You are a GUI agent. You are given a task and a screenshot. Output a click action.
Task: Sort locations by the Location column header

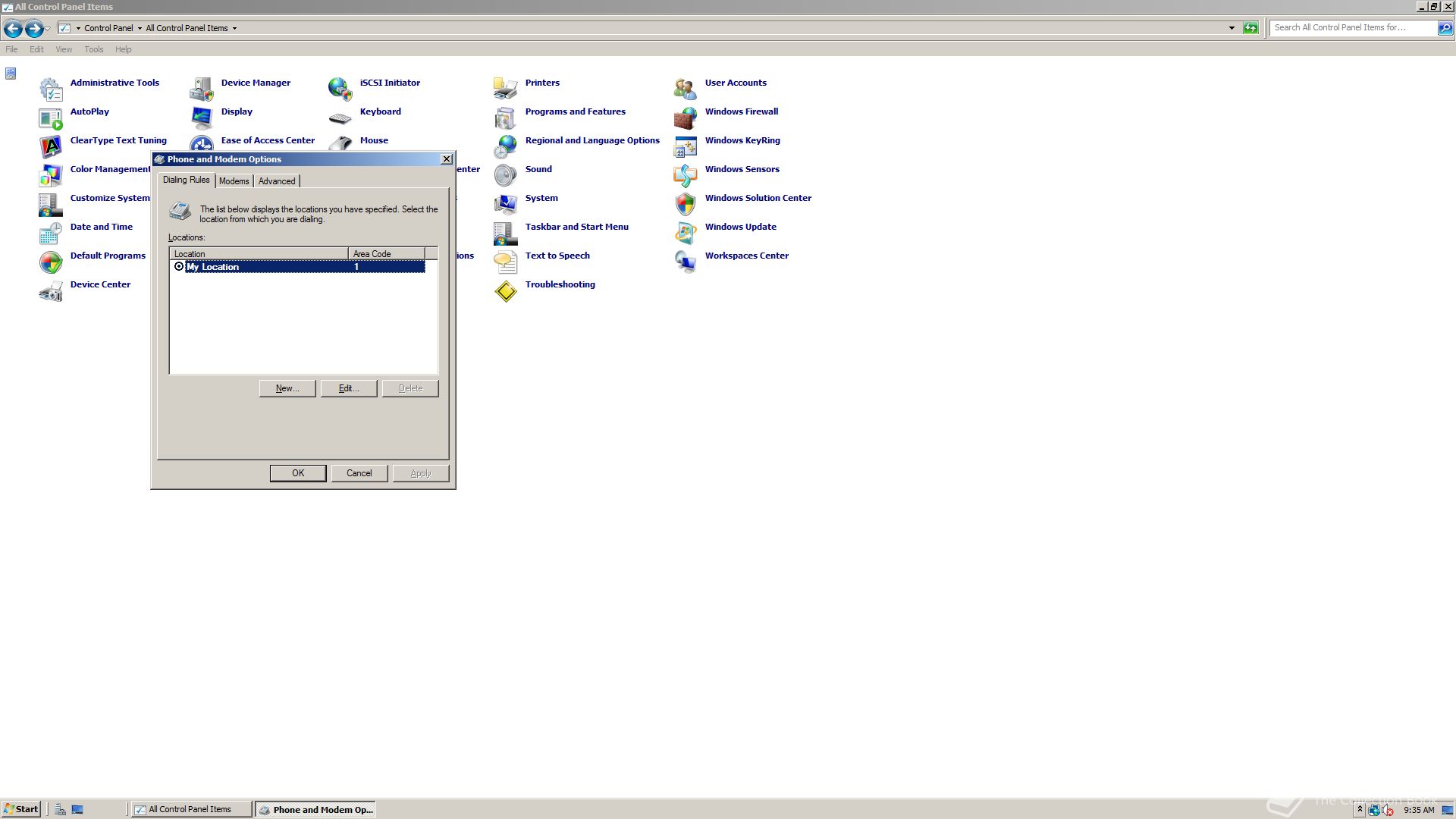tap(259, 254)
